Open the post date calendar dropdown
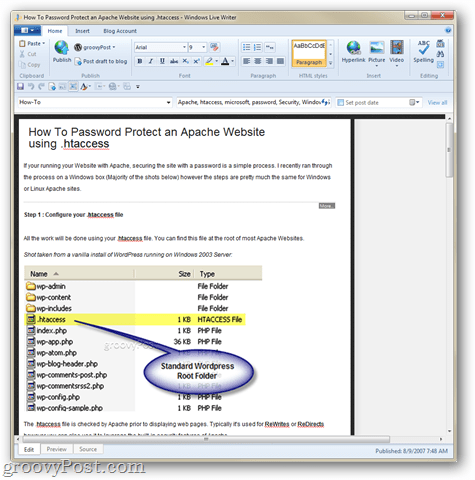475x480 pixels. [x=414, y=102]
